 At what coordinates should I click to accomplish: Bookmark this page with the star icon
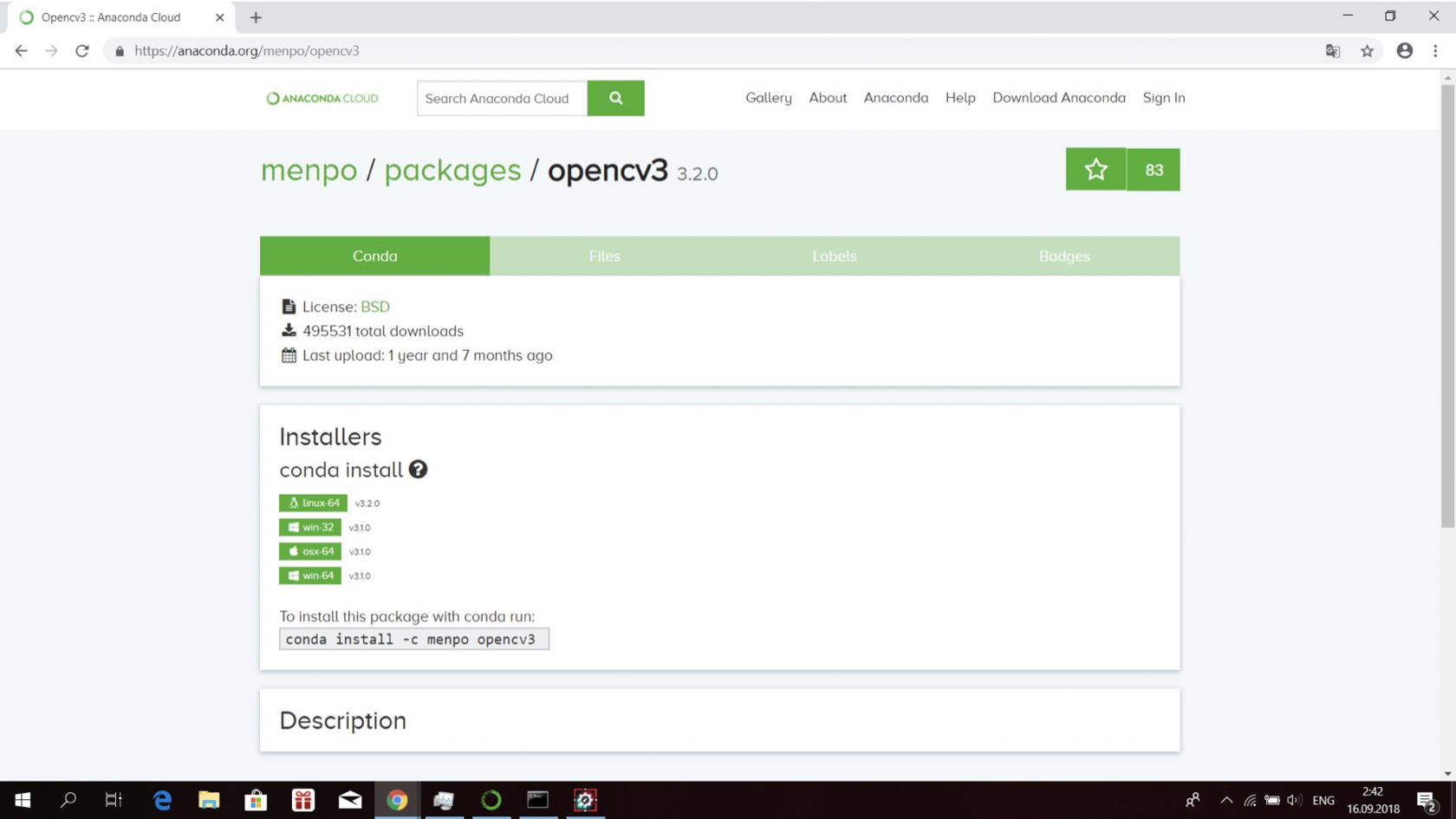pyautogui.click(x=1367, y=51)
